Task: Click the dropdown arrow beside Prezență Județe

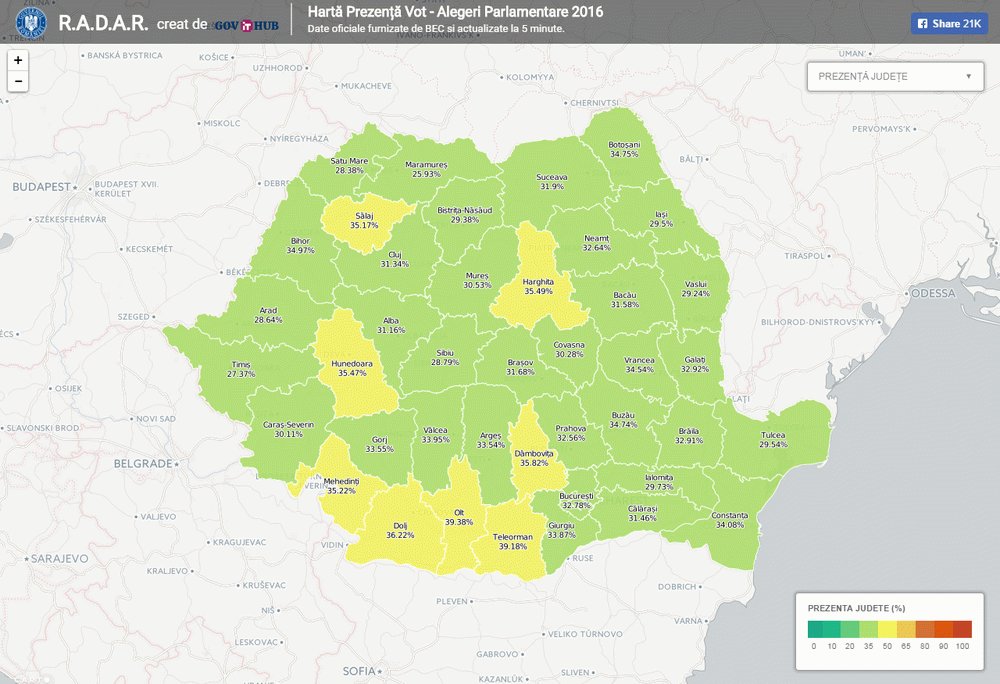Action: tap(968, 76)
